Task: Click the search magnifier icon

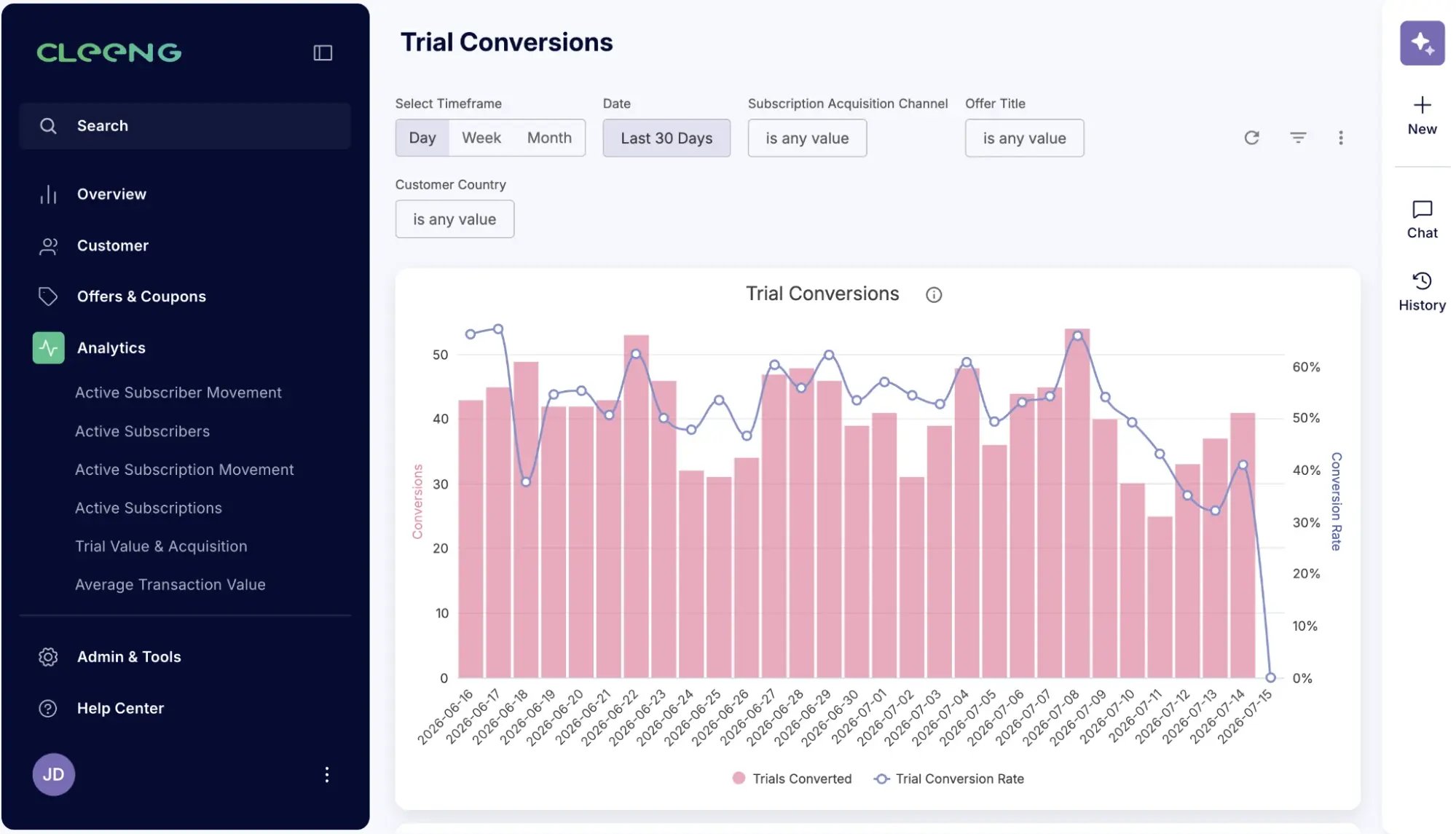Action: (48, 126)
